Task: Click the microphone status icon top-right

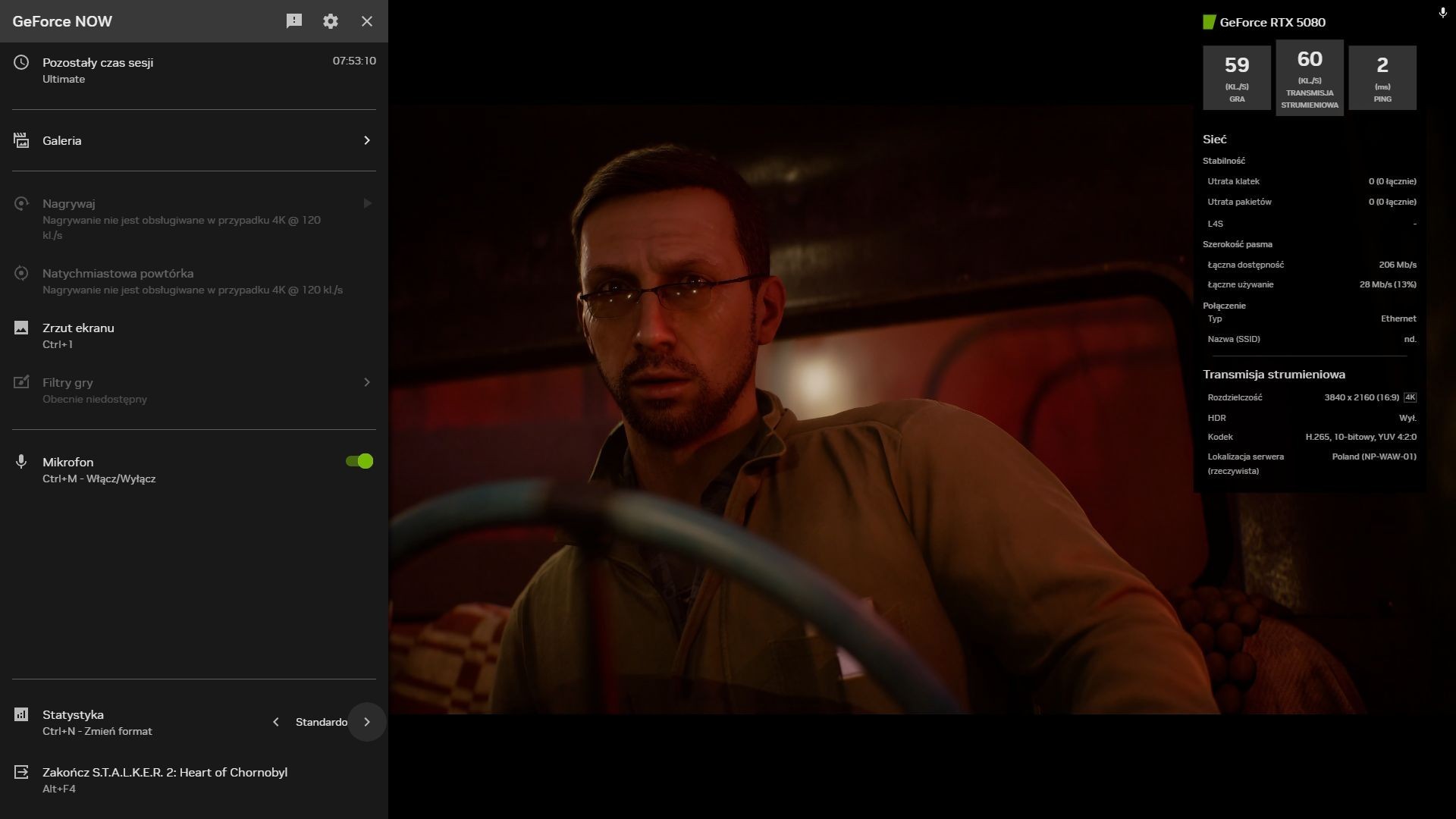Action: [x=1442, y=13]
